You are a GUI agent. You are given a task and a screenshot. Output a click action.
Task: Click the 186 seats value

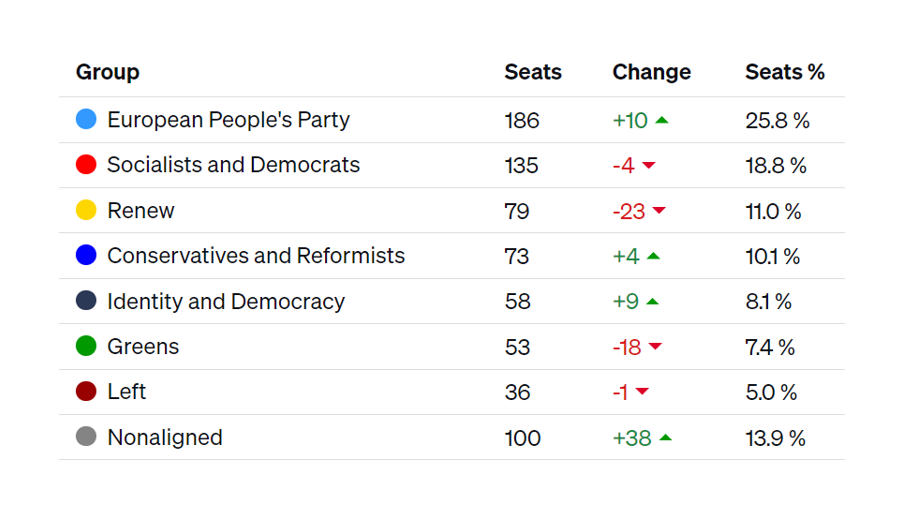click(522, 121)
